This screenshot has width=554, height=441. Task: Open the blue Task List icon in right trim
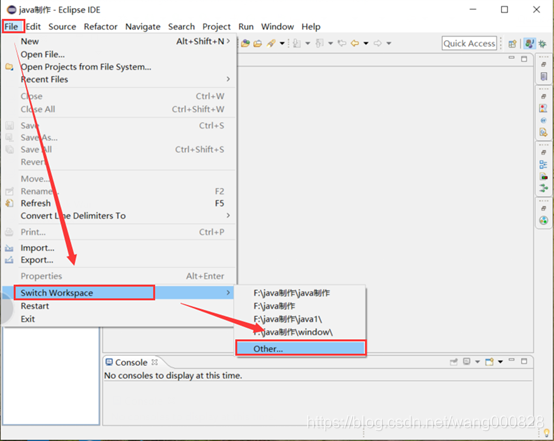point(544,76)
